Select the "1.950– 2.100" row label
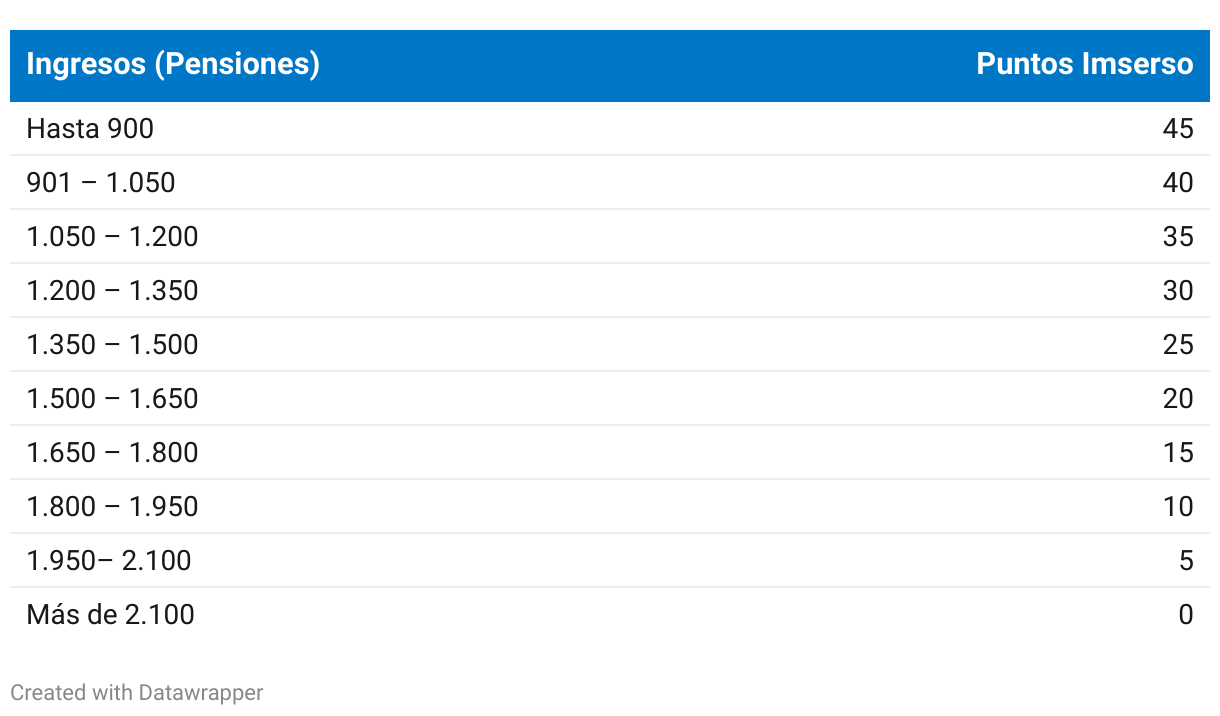 pyautogui.click(x=109, y=561)
